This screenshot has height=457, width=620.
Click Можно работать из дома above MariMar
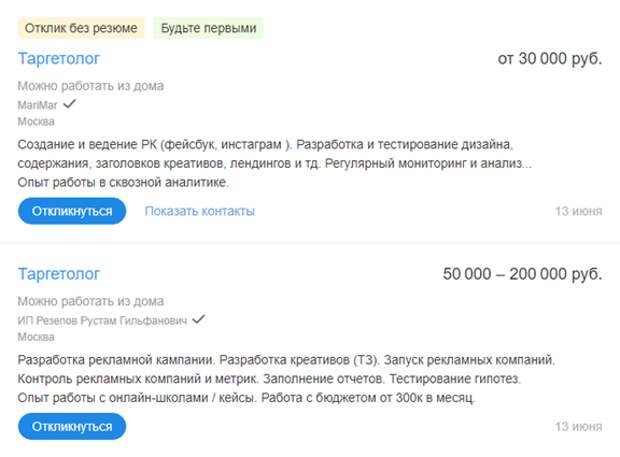[x=90, y=86]
